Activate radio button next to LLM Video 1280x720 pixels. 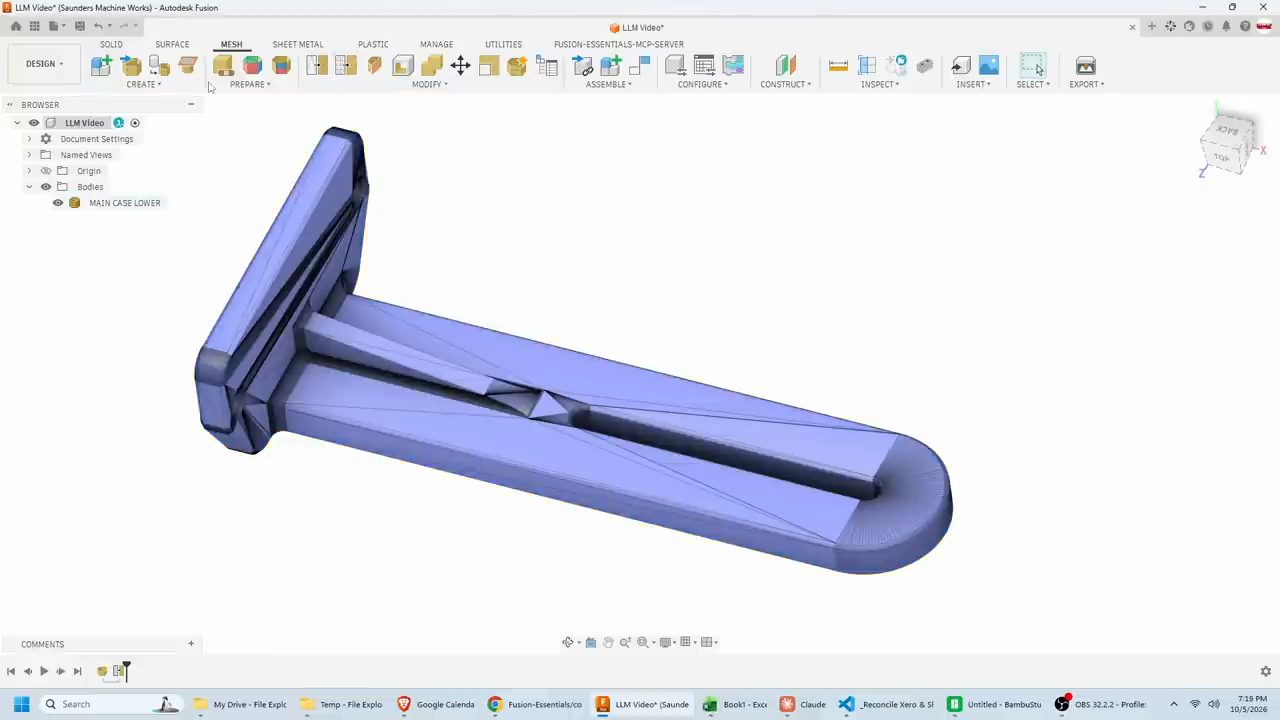[135, 123]
